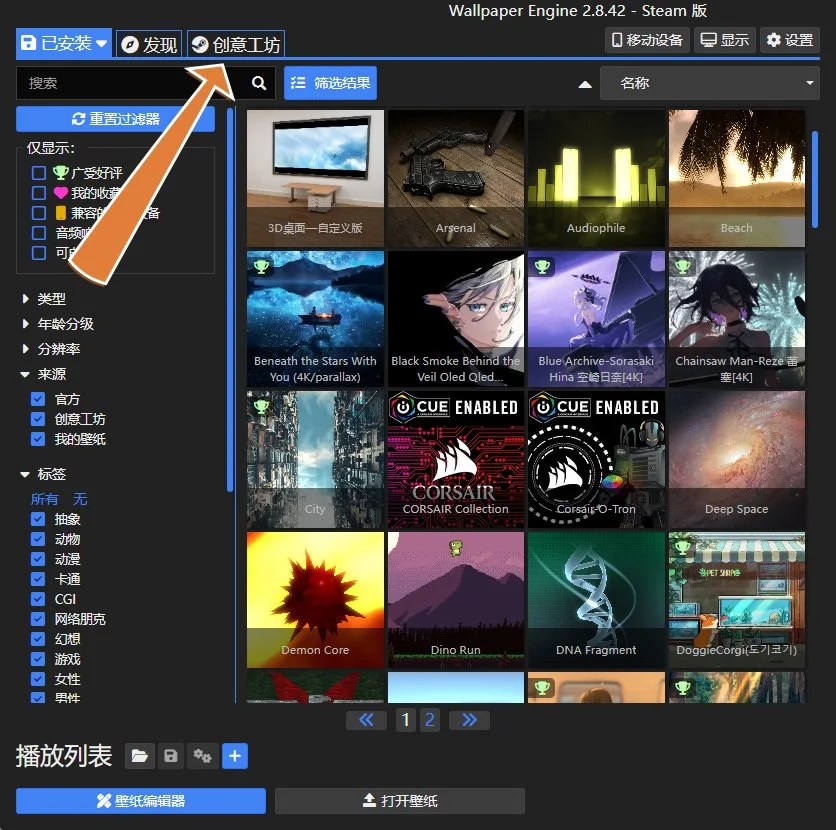Click the trophy badge on City wallpaper
The height and width of the screenshot is (830, 836).
(x=261, y=406)
